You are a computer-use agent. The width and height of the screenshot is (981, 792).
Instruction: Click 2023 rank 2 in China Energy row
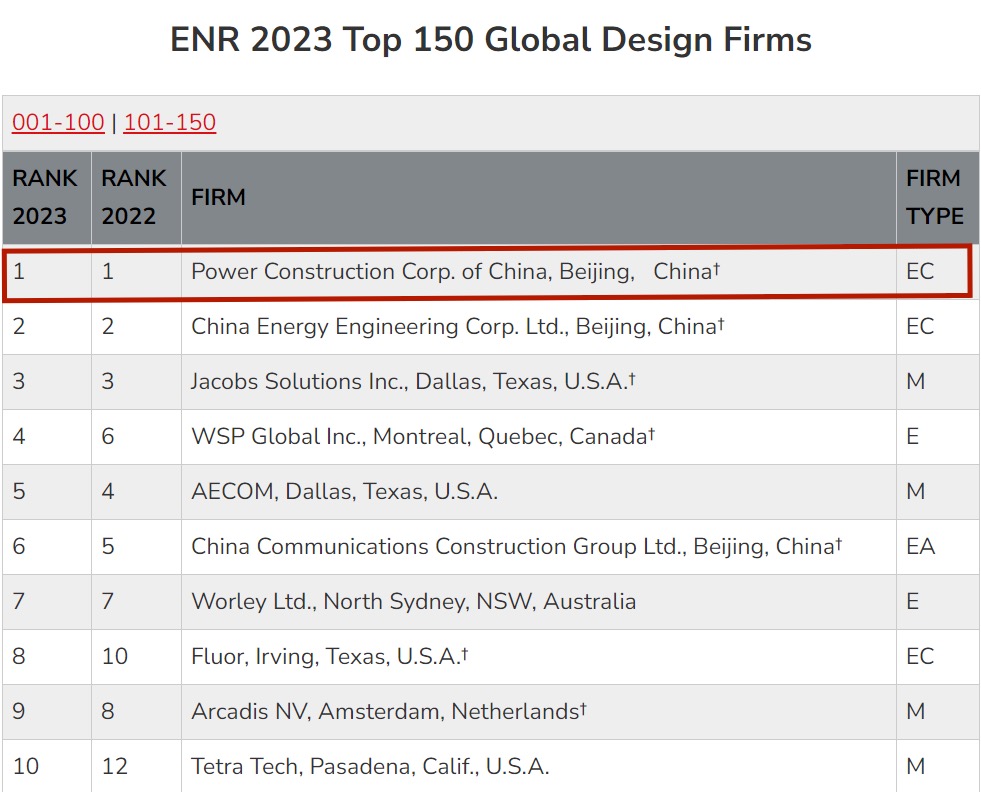[x=19, y=327]
